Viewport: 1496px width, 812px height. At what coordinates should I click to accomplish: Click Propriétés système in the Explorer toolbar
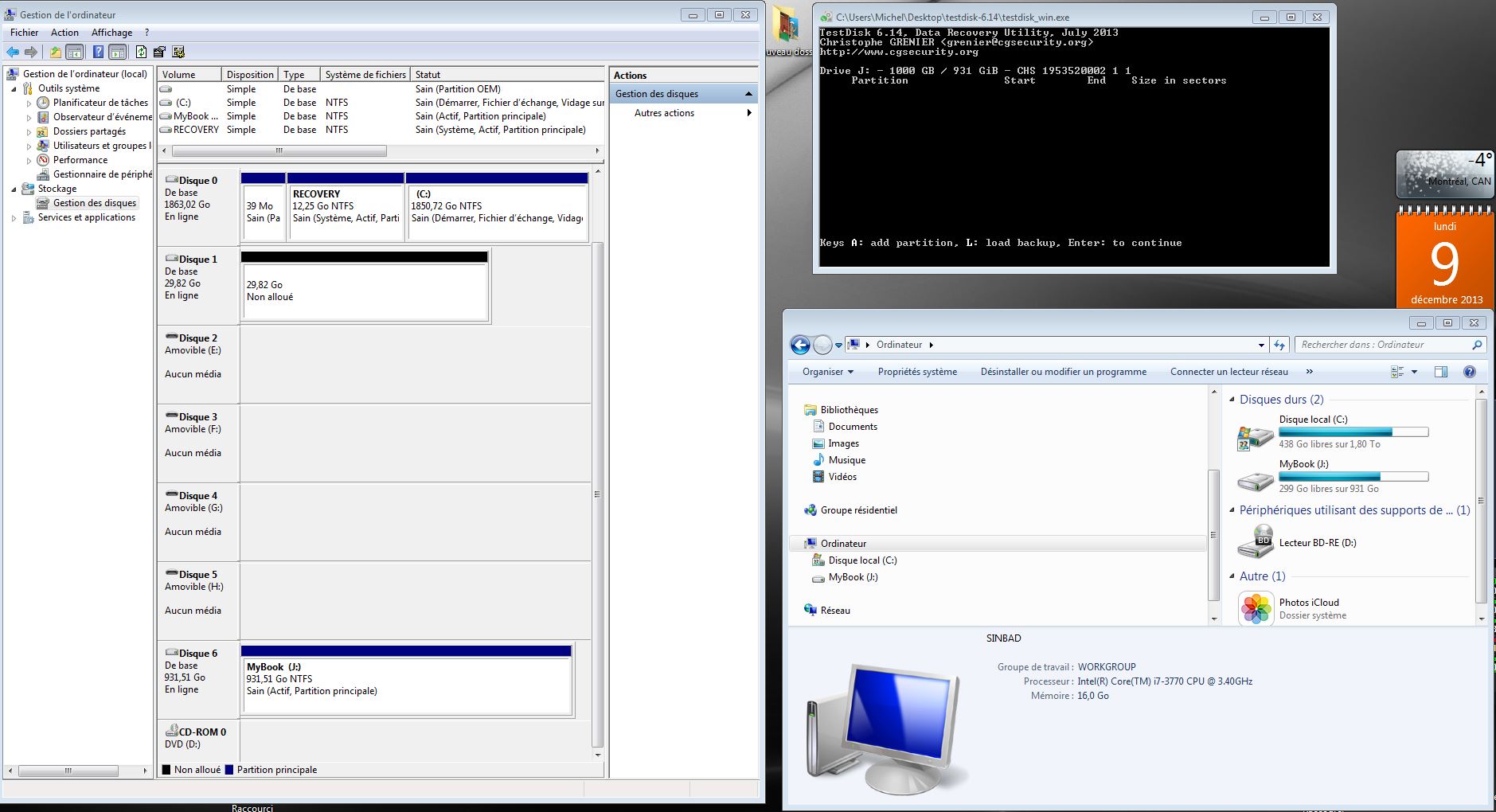[917, 372]
